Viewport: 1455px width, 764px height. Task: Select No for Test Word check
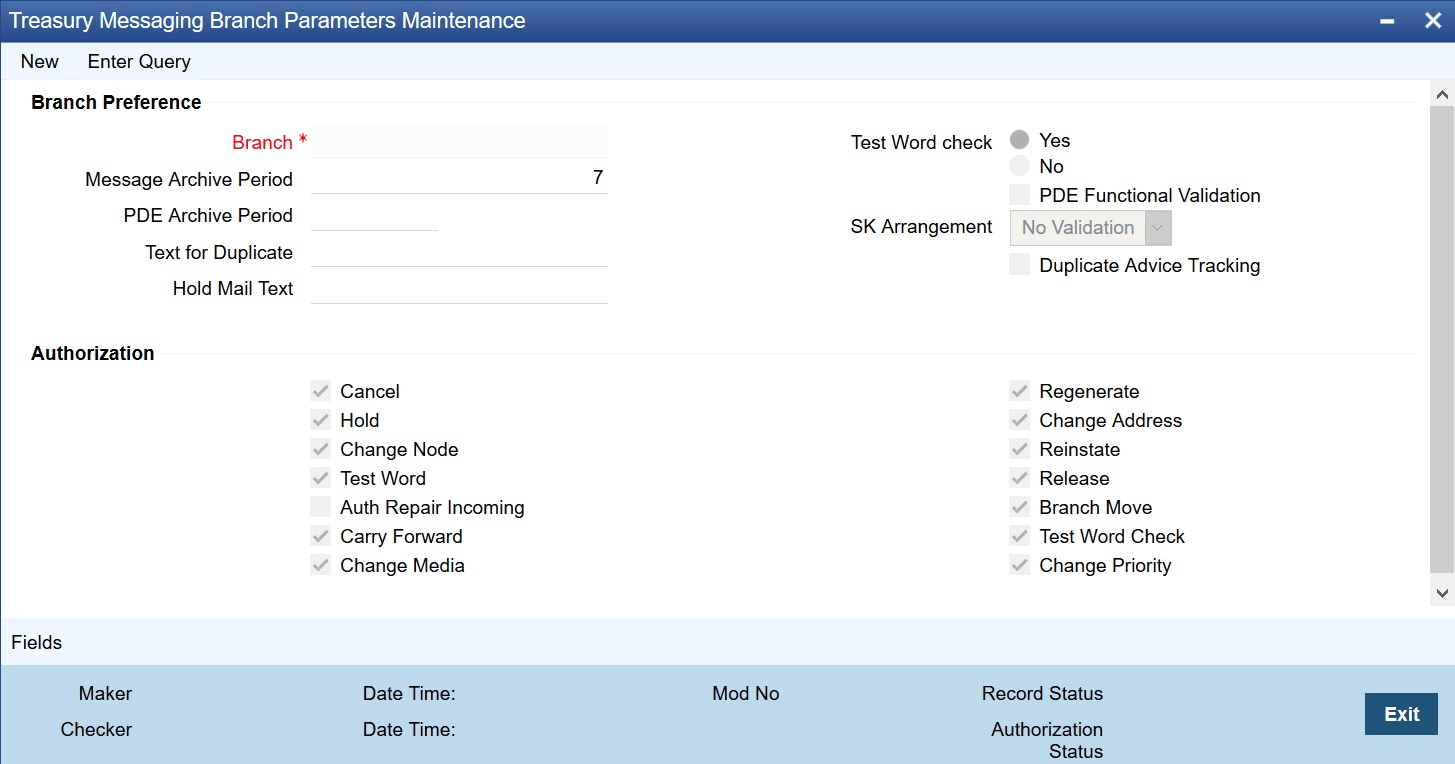1019,166
